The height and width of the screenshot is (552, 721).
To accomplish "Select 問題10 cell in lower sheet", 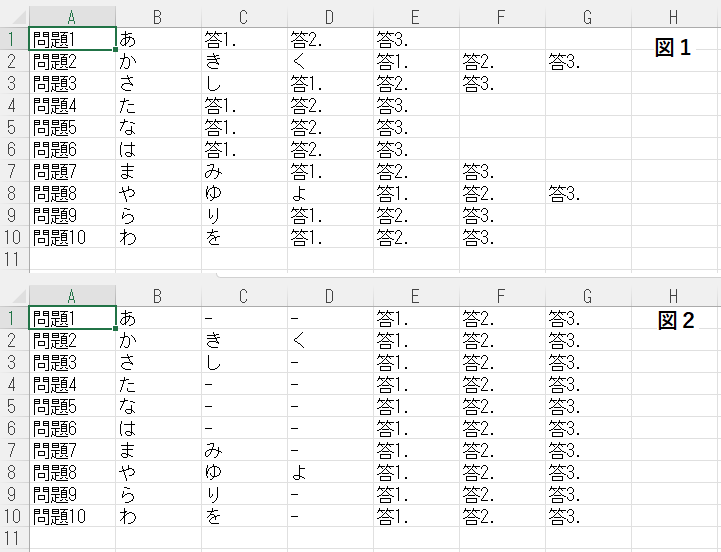I will tap(72, 516).
